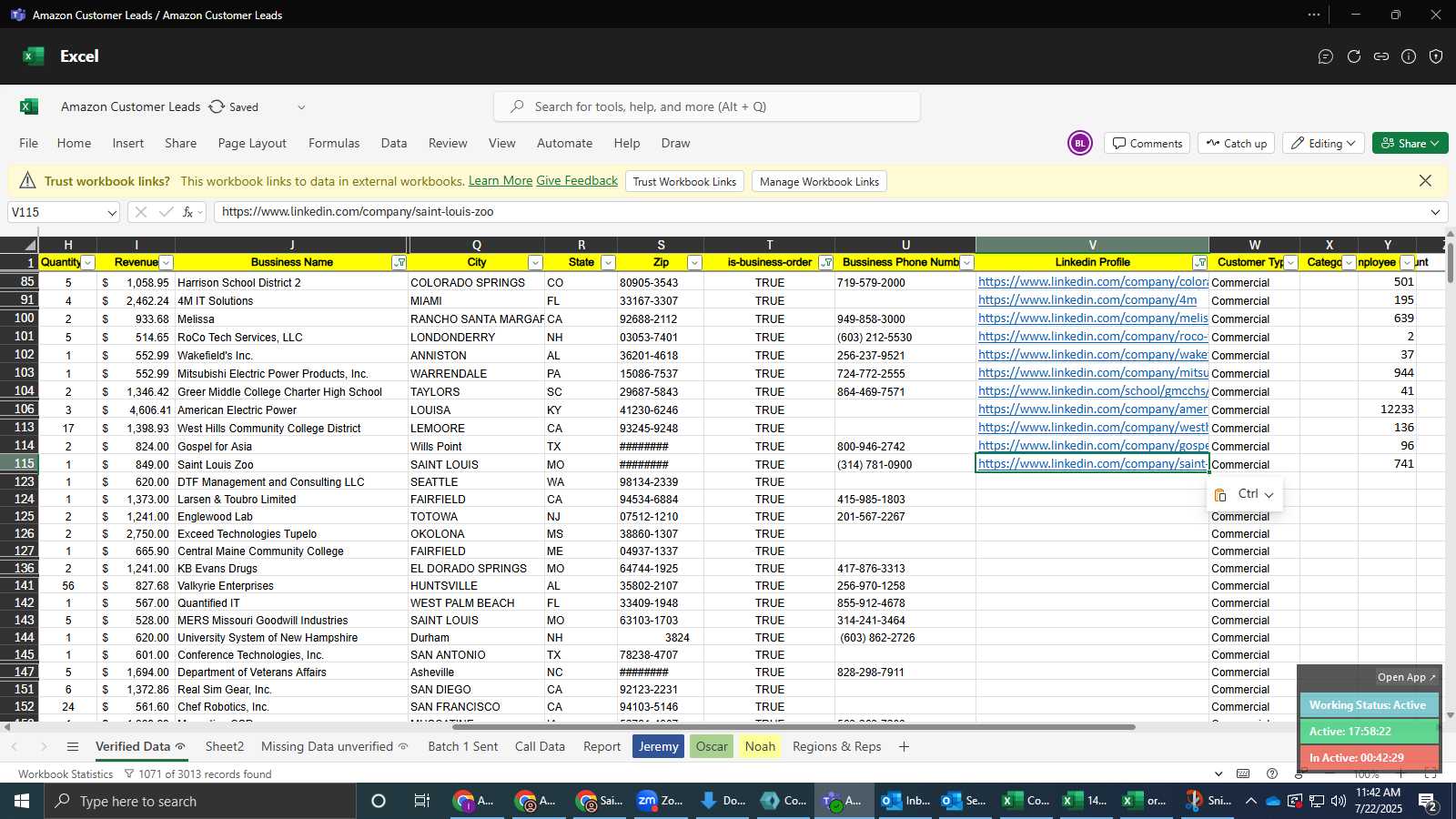Click the green Share button
Screen dimensions: 1456x819
1410,143
